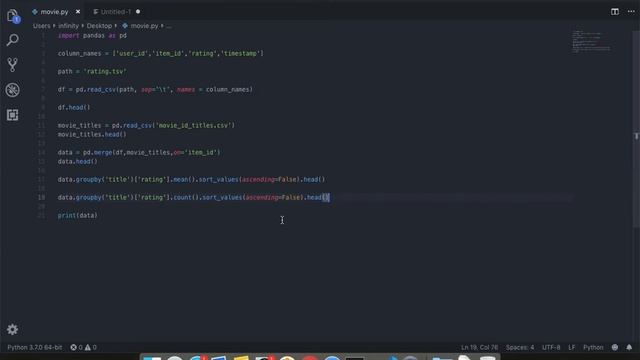Open the Source Control view
Viewport: 640px width, 360px height.
pos(13,65)
